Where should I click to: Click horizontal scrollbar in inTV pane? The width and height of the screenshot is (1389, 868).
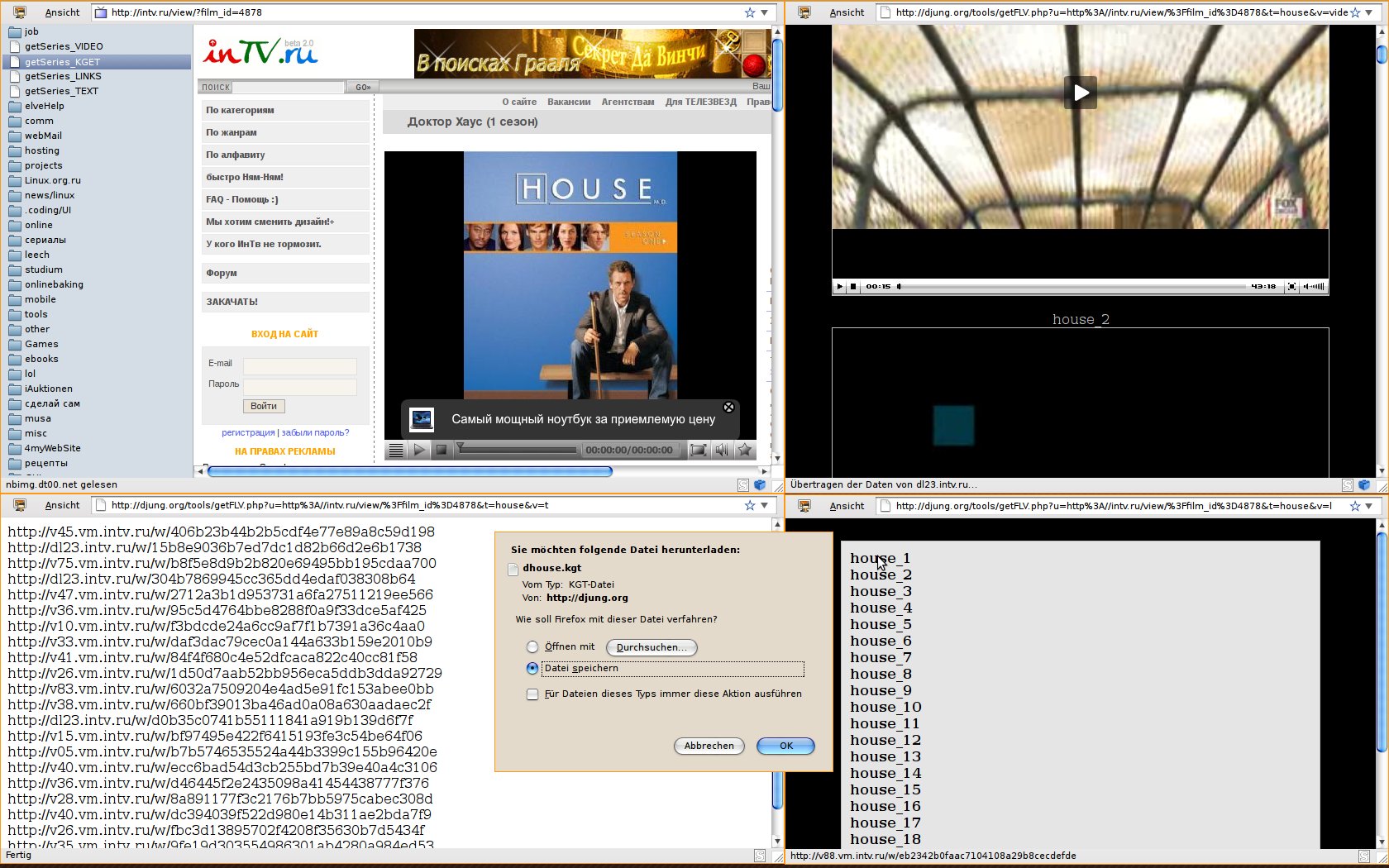tap(410, 471)
